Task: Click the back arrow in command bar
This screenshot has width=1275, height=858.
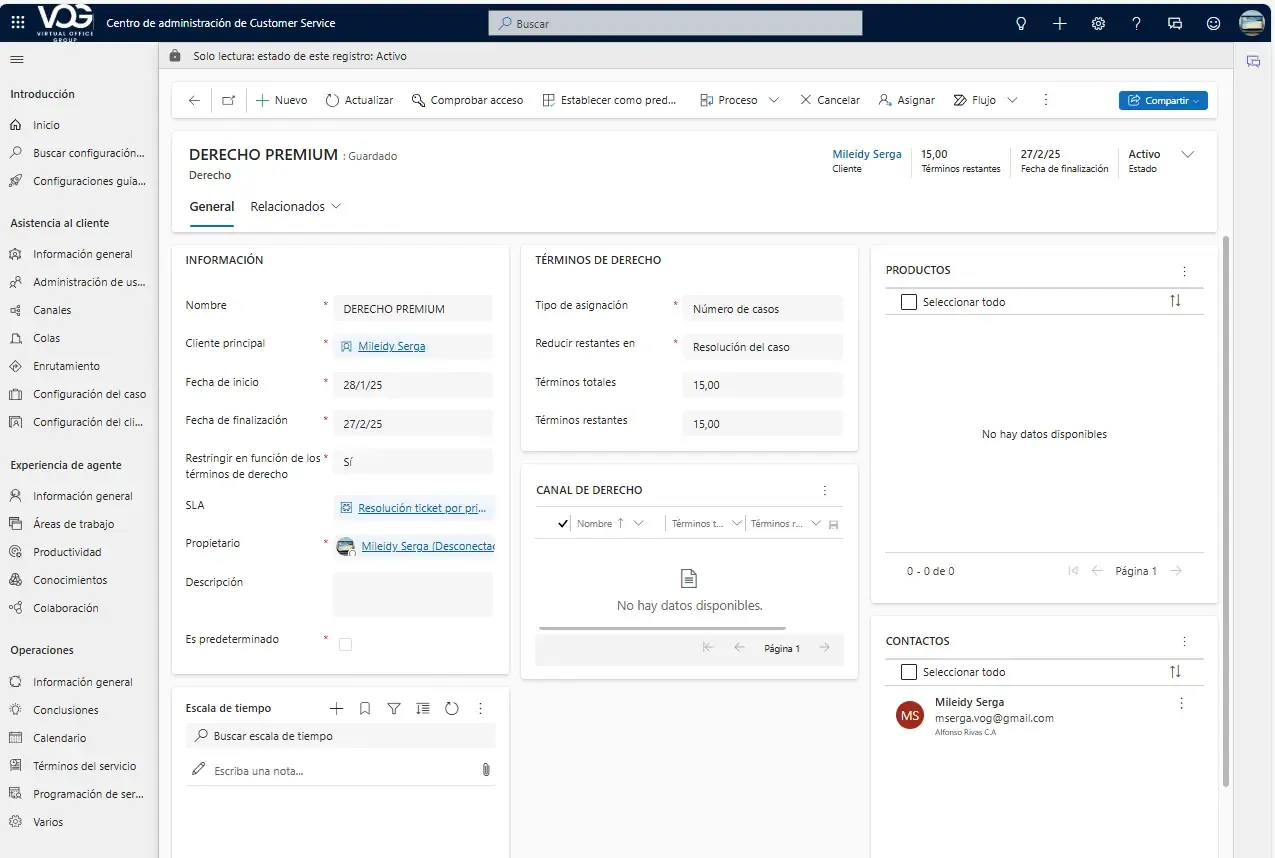Action: (194, 100)
